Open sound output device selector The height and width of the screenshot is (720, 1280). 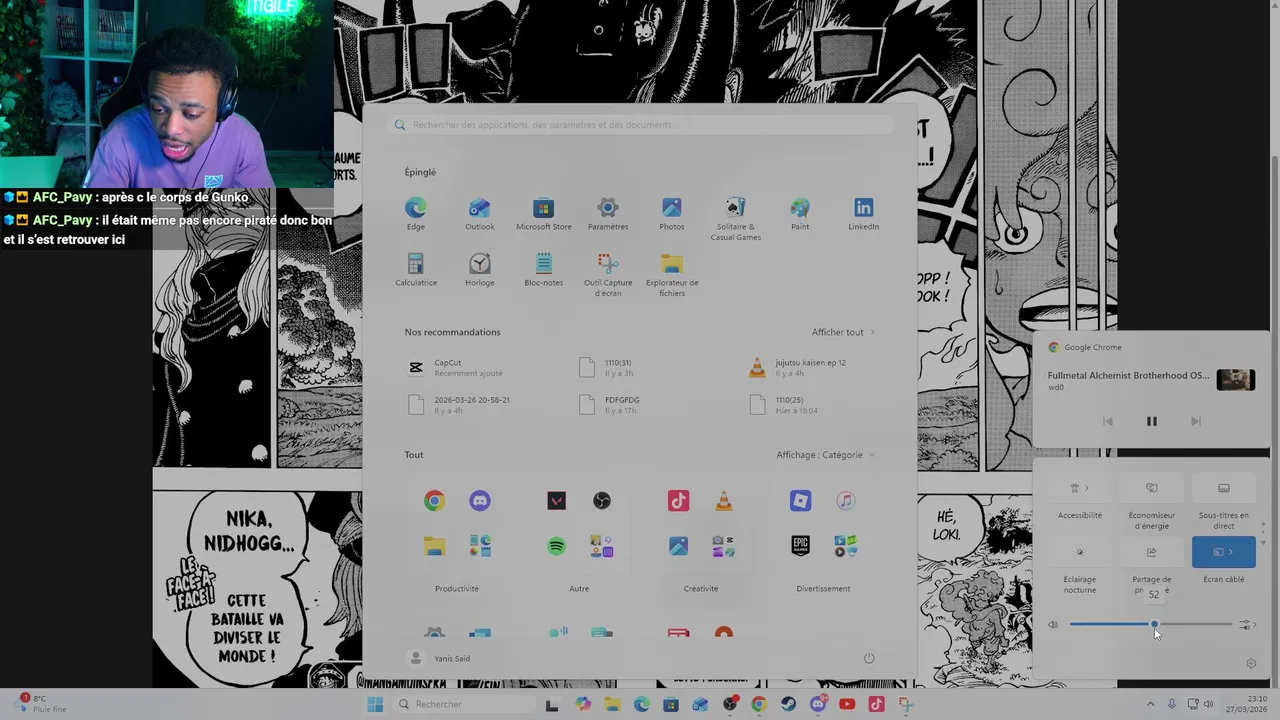pos(1247,625)
